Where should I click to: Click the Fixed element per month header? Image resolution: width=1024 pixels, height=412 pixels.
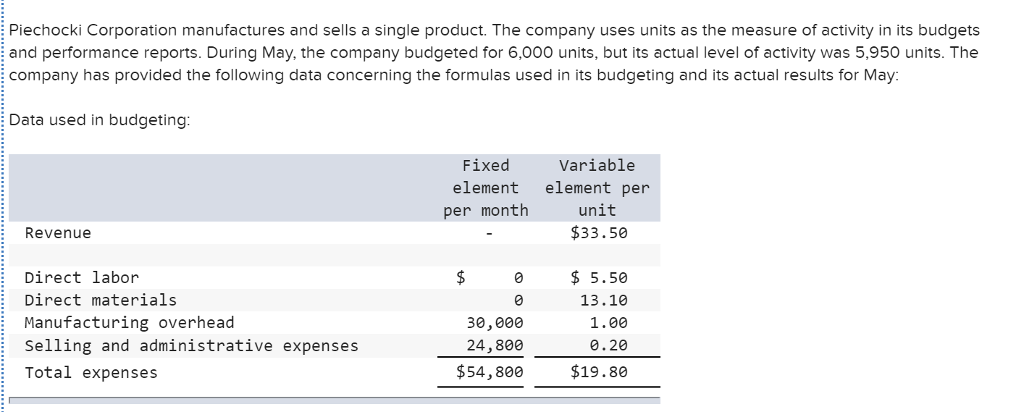click(485, 188)
